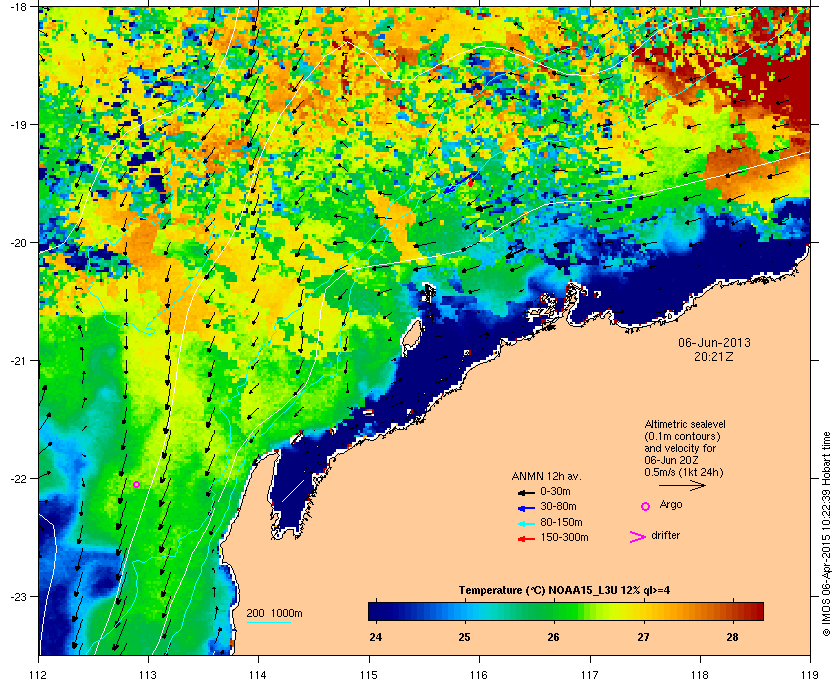Click the magenta drifter chevron in the legend

pyautogui.click(x=638, y=537)
